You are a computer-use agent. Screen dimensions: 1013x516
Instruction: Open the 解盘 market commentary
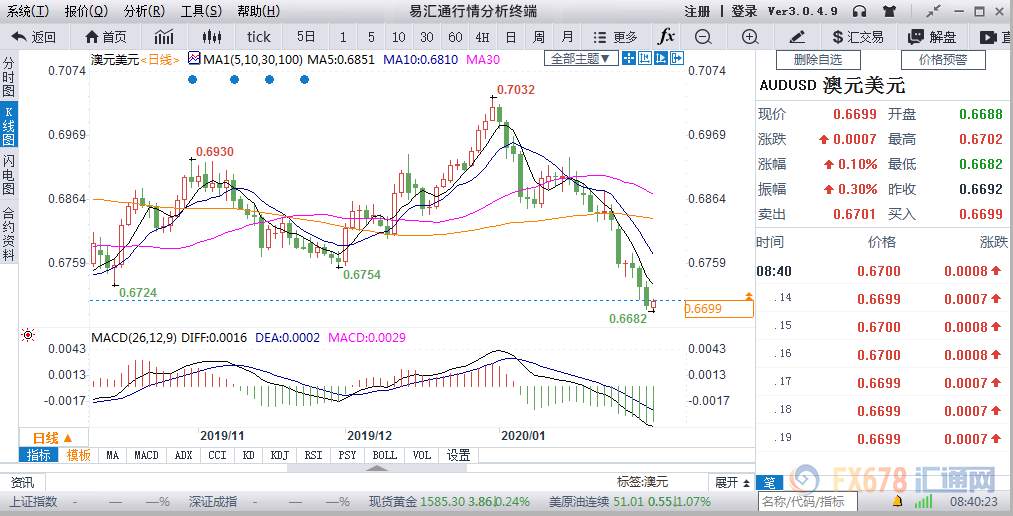932,37
